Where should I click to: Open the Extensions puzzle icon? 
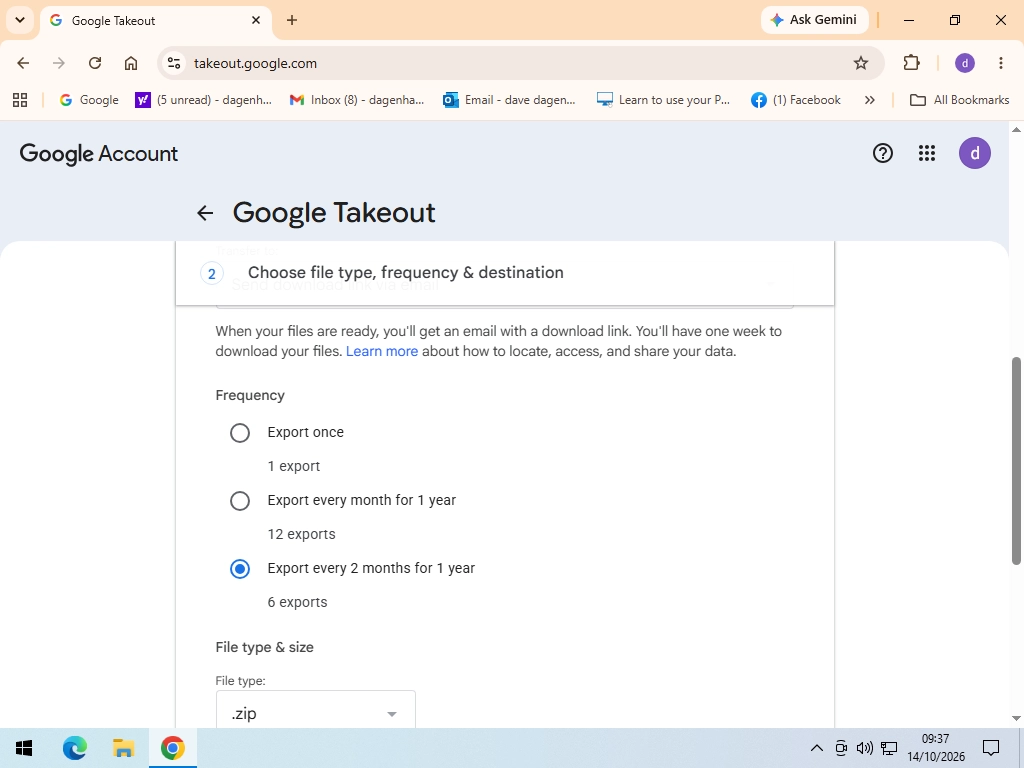[x=911, y=63]
